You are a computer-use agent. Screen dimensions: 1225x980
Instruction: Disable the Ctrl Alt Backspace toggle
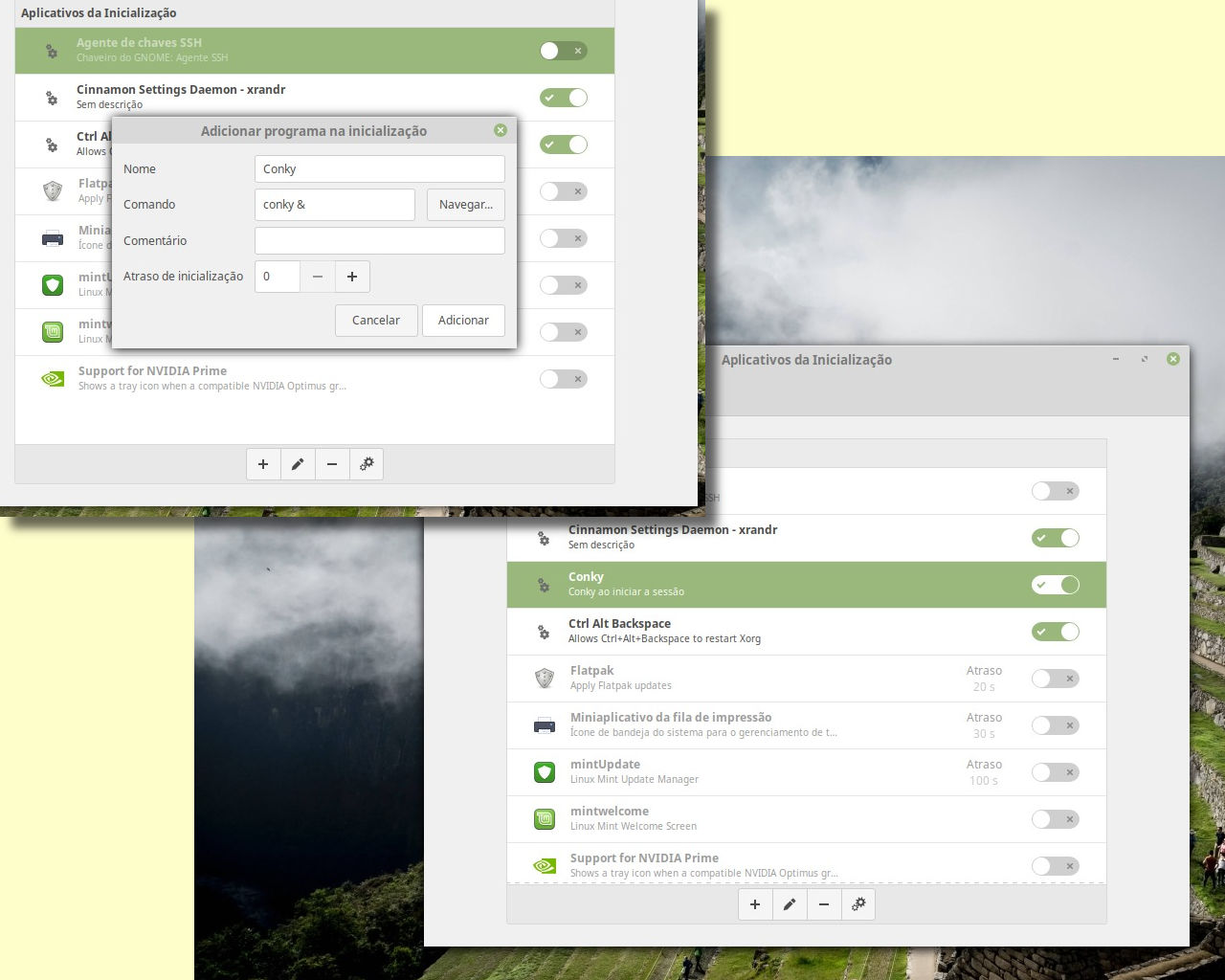1055,631
